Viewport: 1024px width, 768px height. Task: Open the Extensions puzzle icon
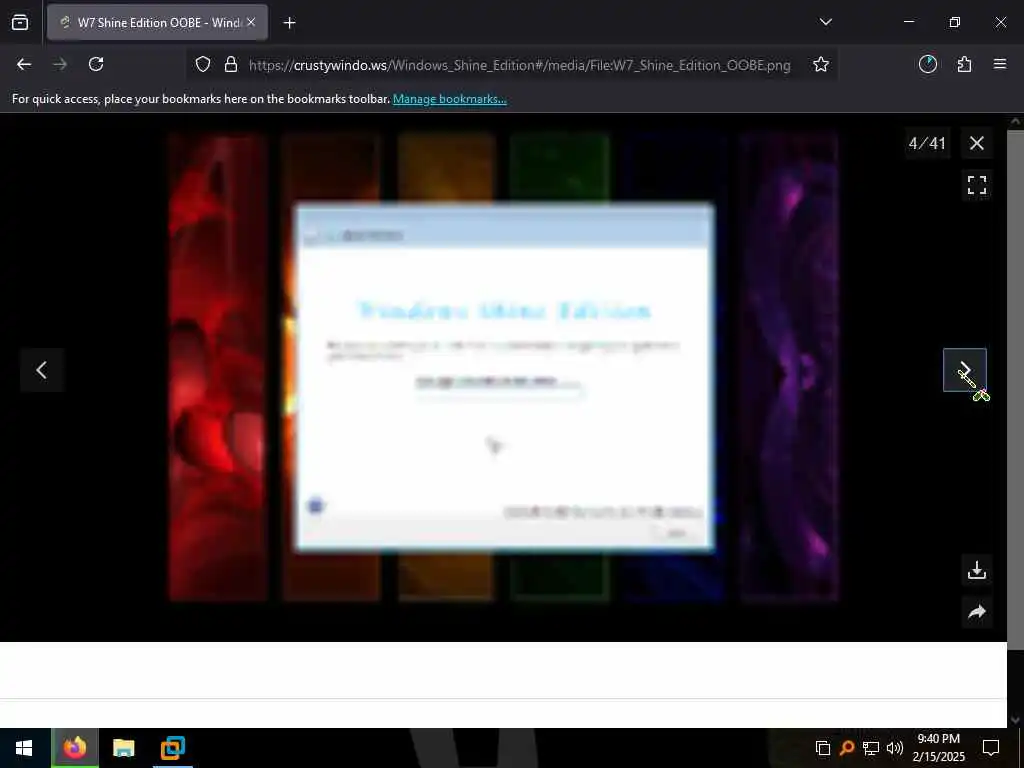pos(964,64)
